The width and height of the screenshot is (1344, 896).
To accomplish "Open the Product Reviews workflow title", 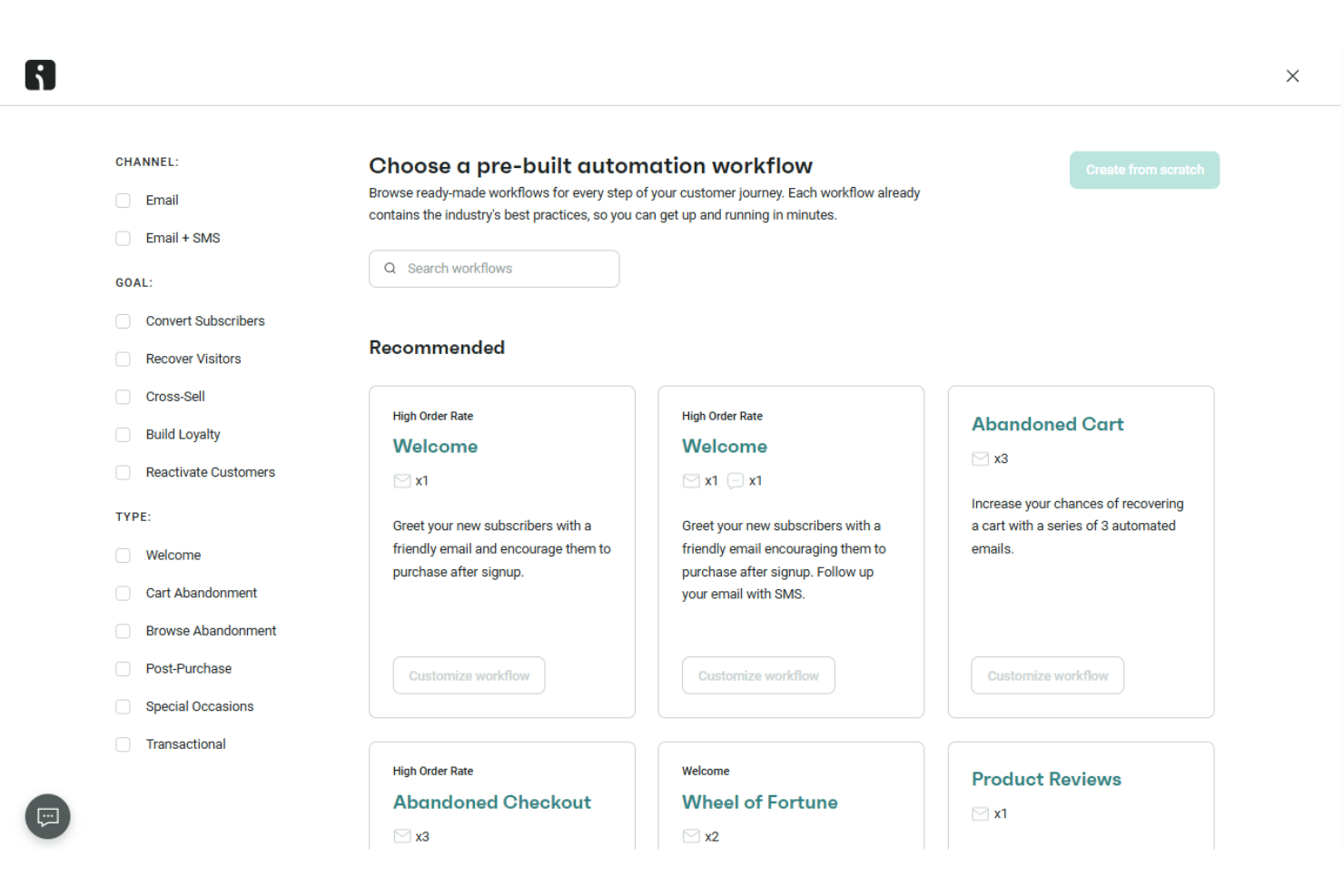I will coord(1046,779).
